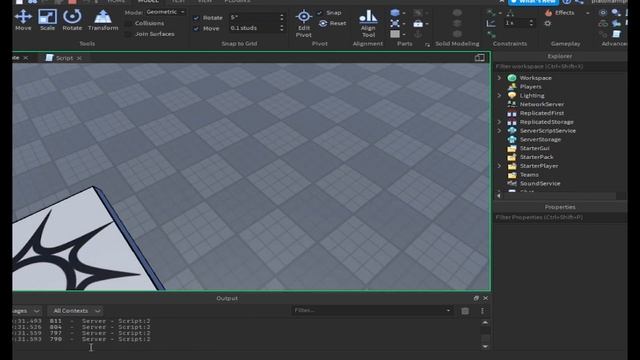Open the Output three-dot options menu
The width and height of the screenshot is (640, 360).
point(482,311)
